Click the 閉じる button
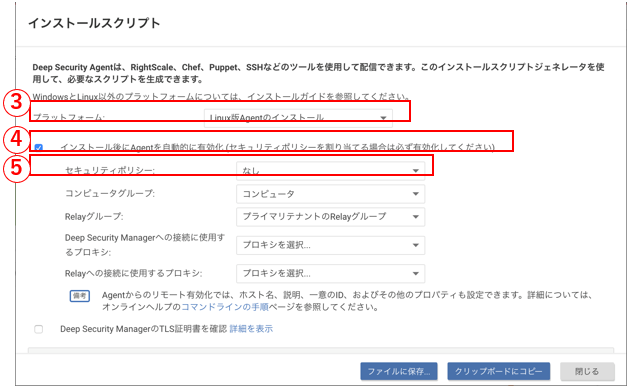The height and width of the screenshot is (389, 630). tap(587, 371)
